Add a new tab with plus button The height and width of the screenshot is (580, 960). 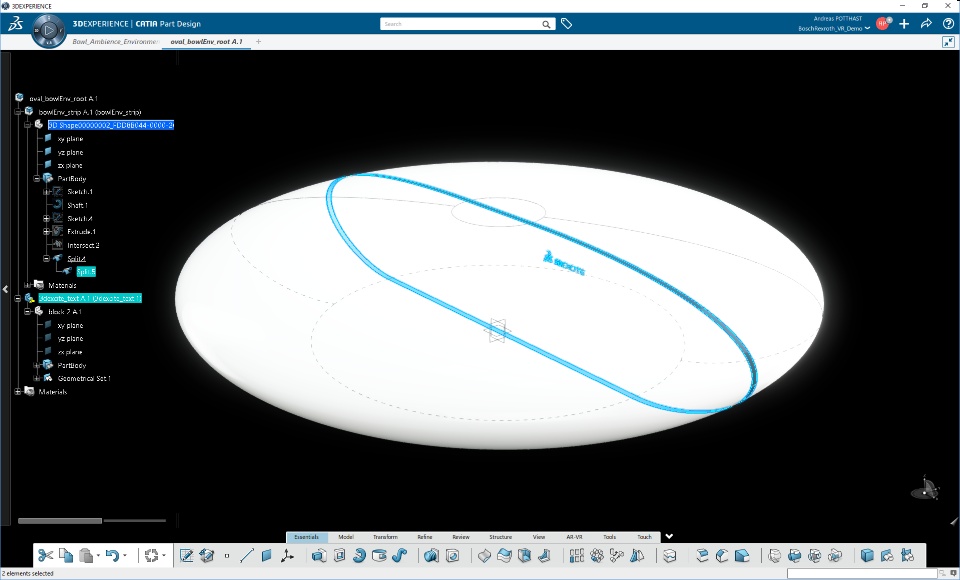point(258,42)
